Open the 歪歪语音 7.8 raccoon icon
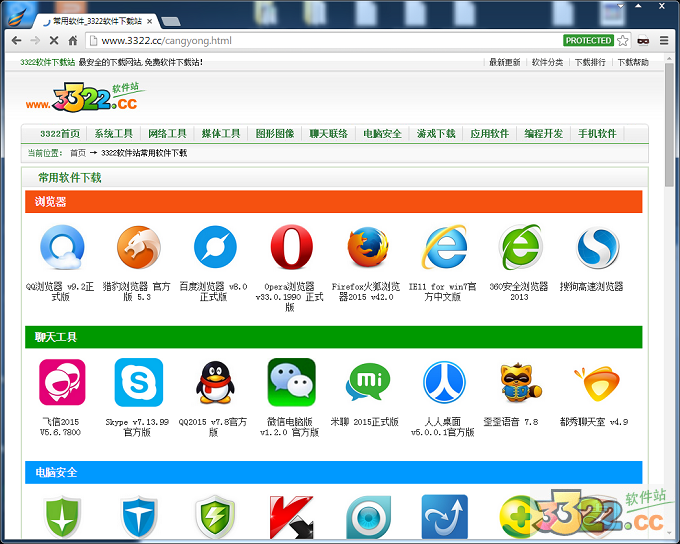 click(x=520, y=382)
